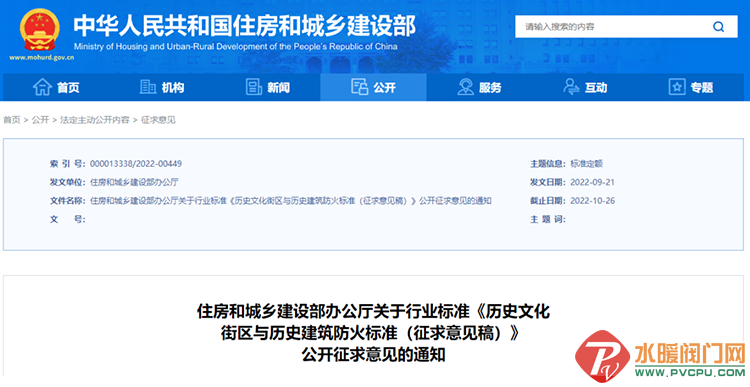Image resolution: width=750 pixels, height=387 pixels.
Task: Click the search magnifier icon
Action: click(x=718, y=27)
